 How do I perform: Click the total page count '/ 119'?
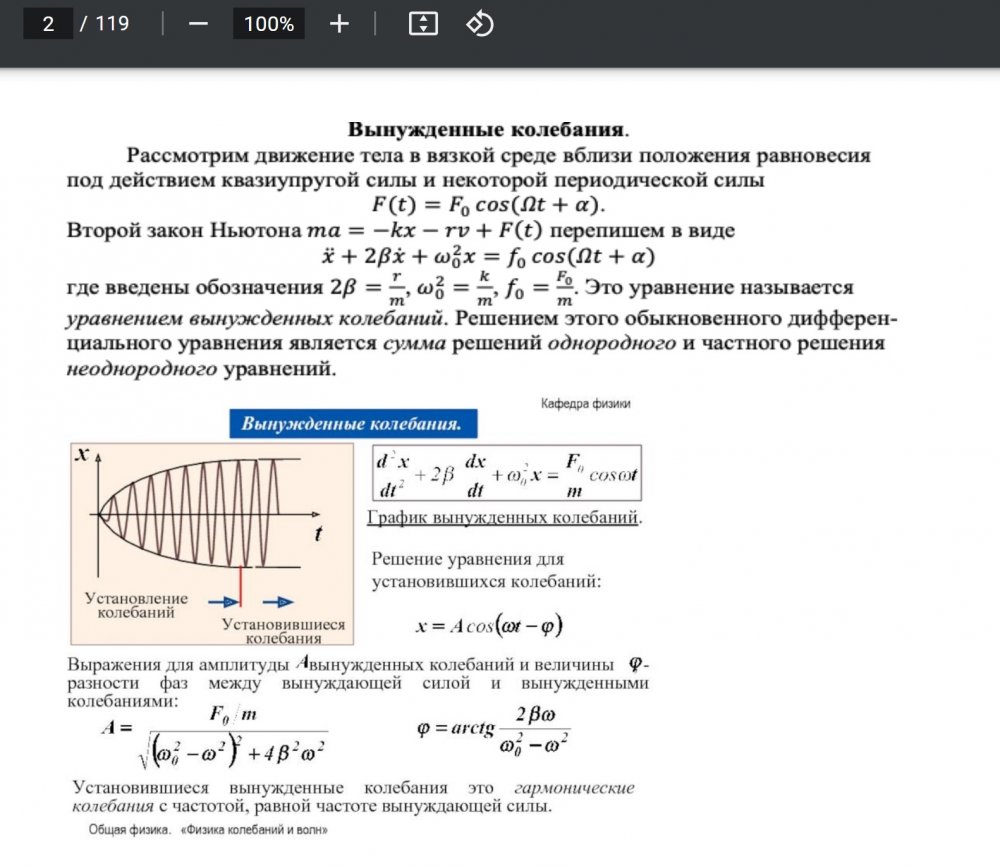coord(105,24)
